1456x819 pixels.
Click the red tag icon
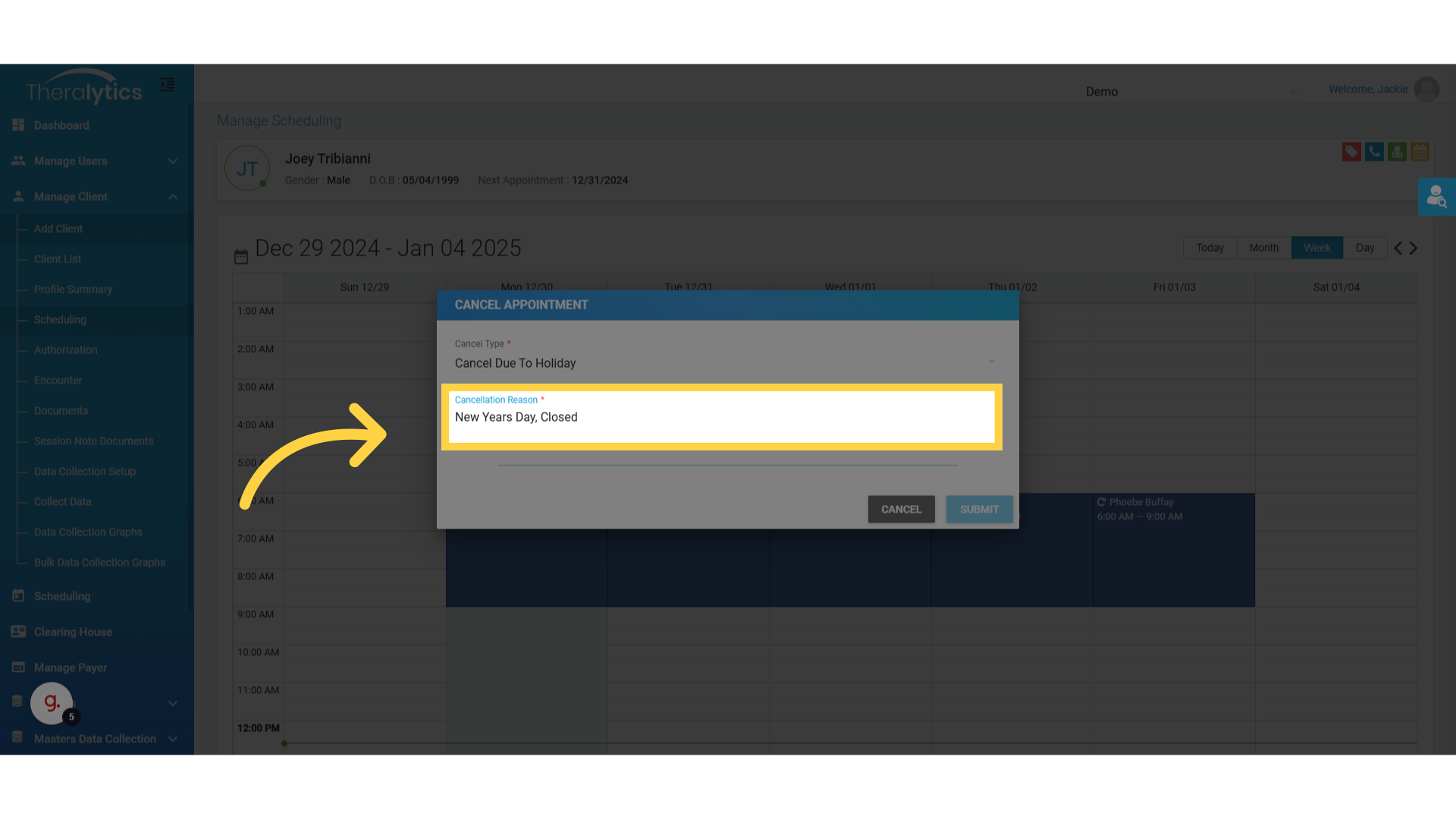pyautogui.click(x=1351, y=152)
